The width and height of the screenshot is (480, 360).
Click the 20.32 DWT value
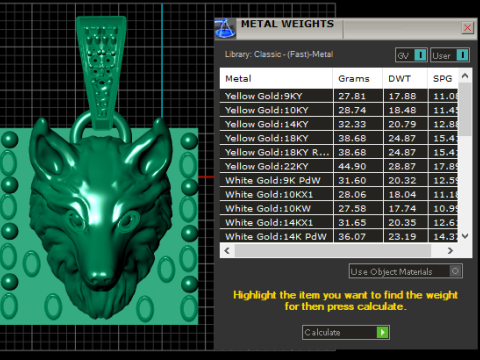pyautogui.click(x=402, y=180)
